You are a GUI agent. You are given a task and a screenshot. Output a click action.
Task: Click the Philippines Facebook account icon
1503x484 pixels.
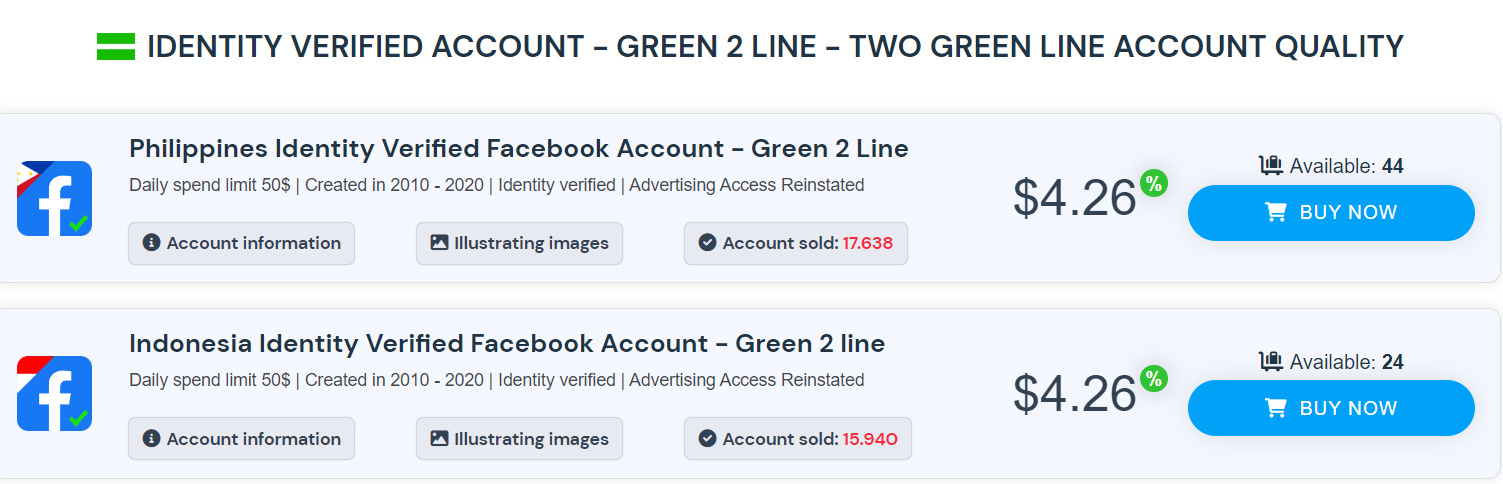[54, 198]
